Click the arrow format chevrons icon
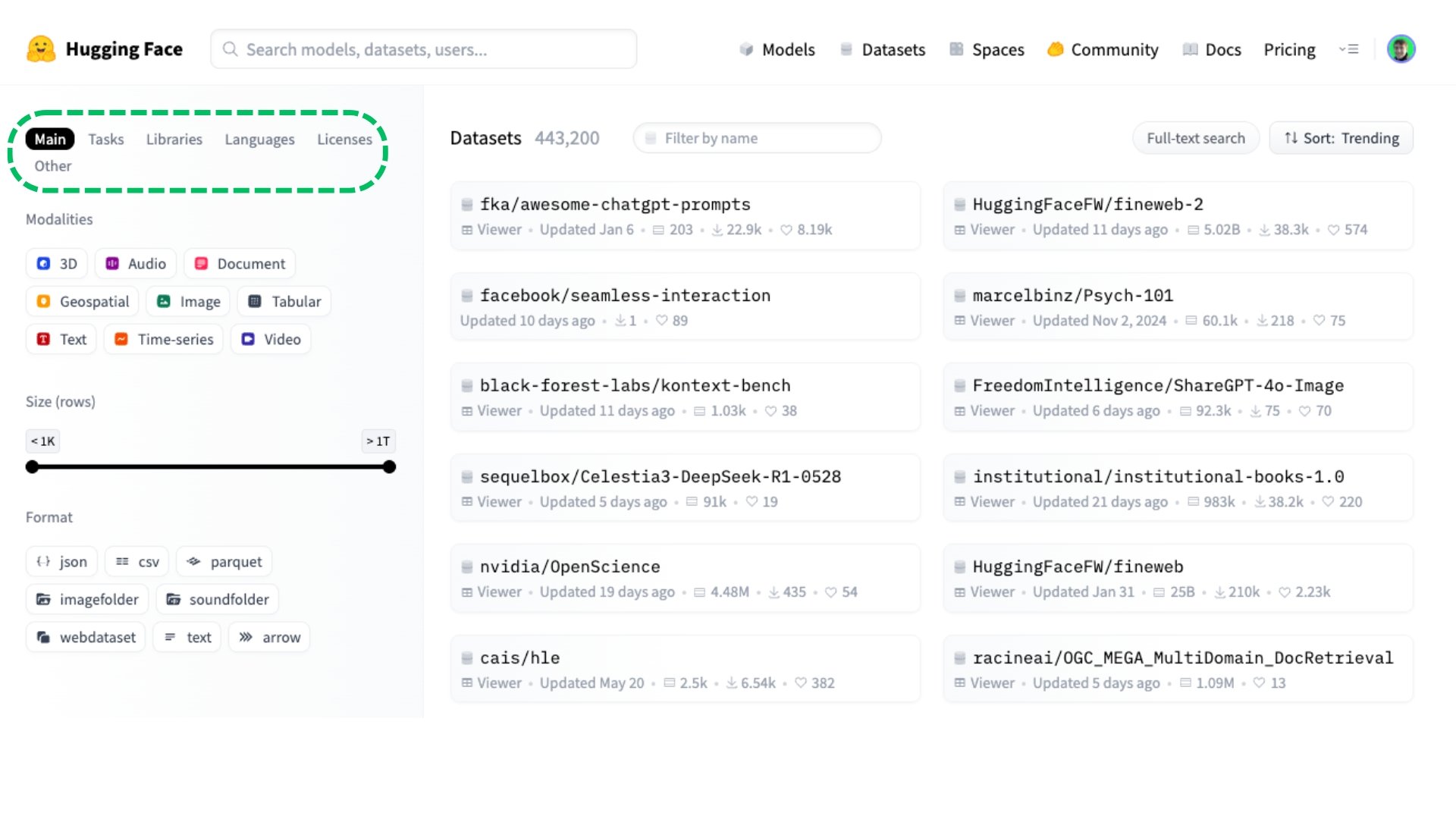1456x819 pixels. [x=246, y=637]
